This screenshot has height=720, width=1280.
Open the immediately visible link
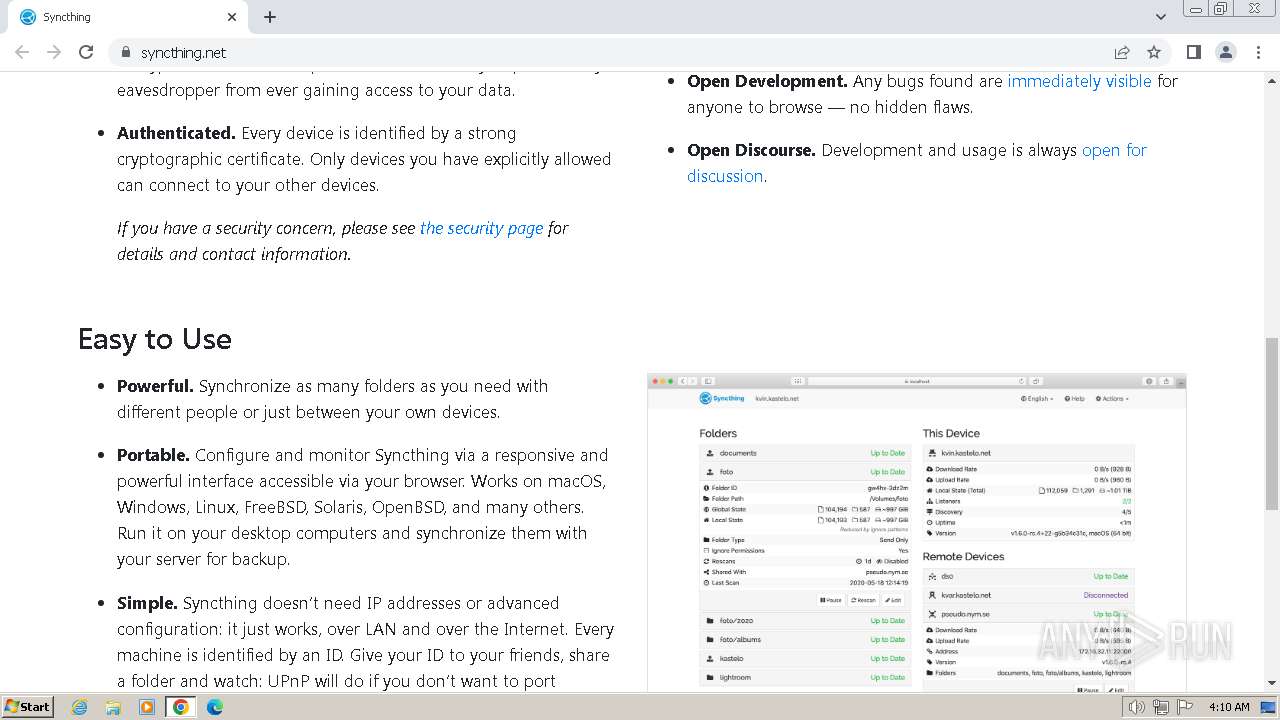[1079, 81]
